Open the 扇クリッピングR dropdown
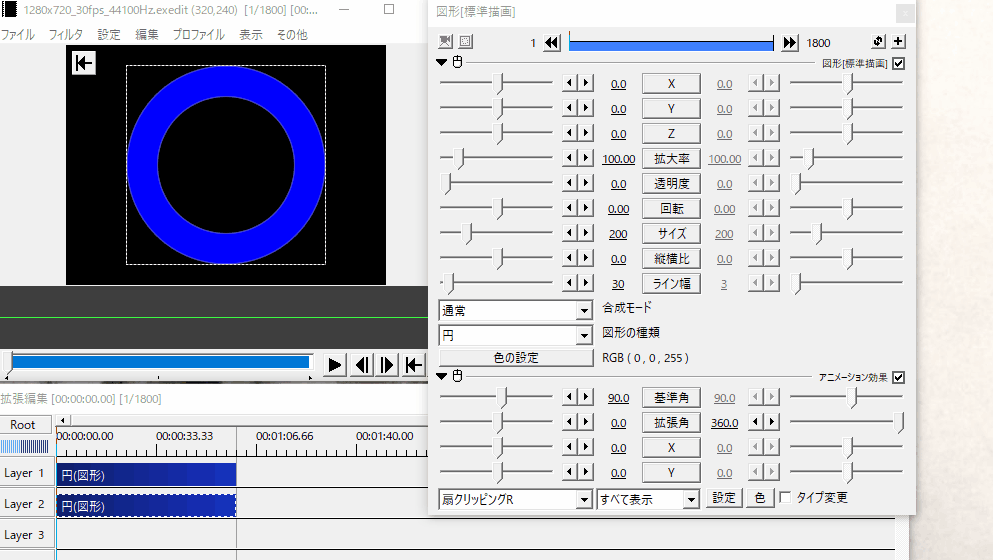 coord(515,498)
